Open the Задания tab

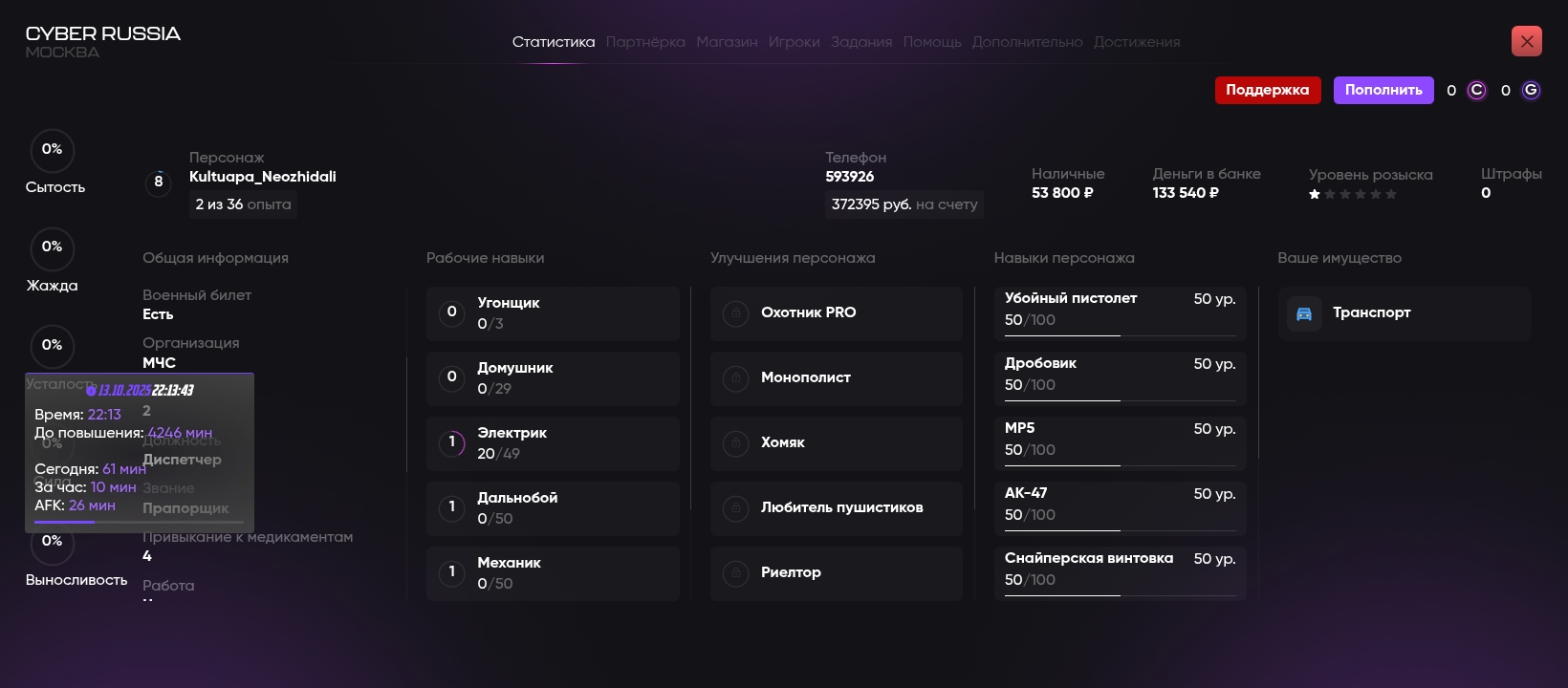[861, 42]
